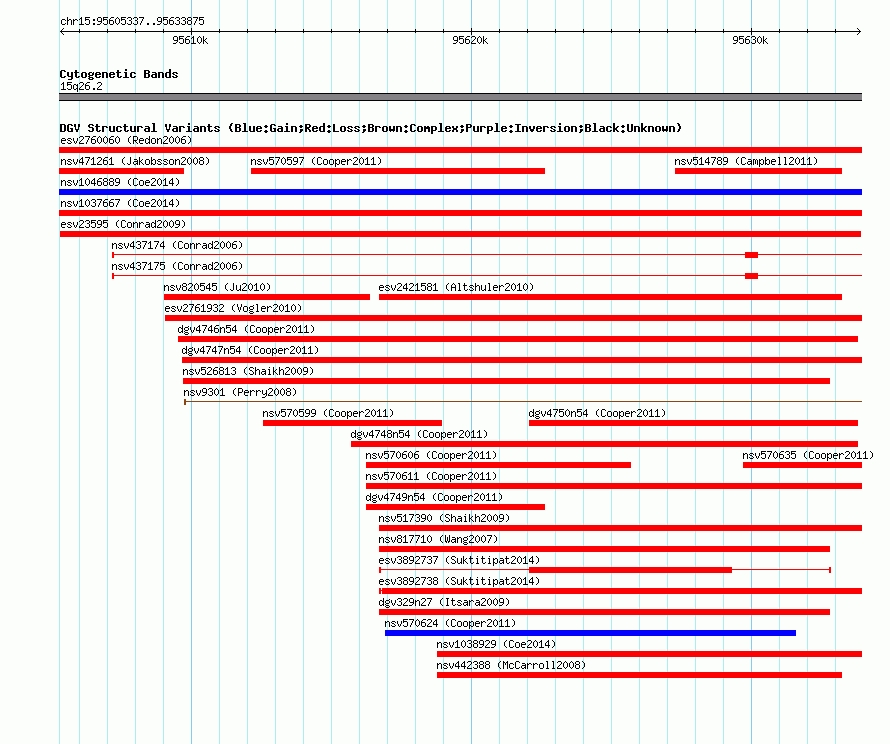Click the 95610k ruler tick label
This screenshot has width=890, height=744.
(x=190, y=40)
